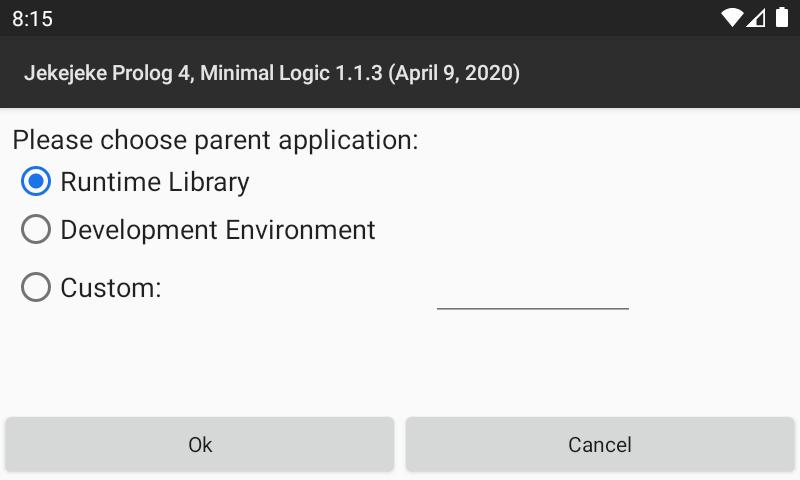
Task: Focus the Custom parent application text field
Action: coord(532,290)
